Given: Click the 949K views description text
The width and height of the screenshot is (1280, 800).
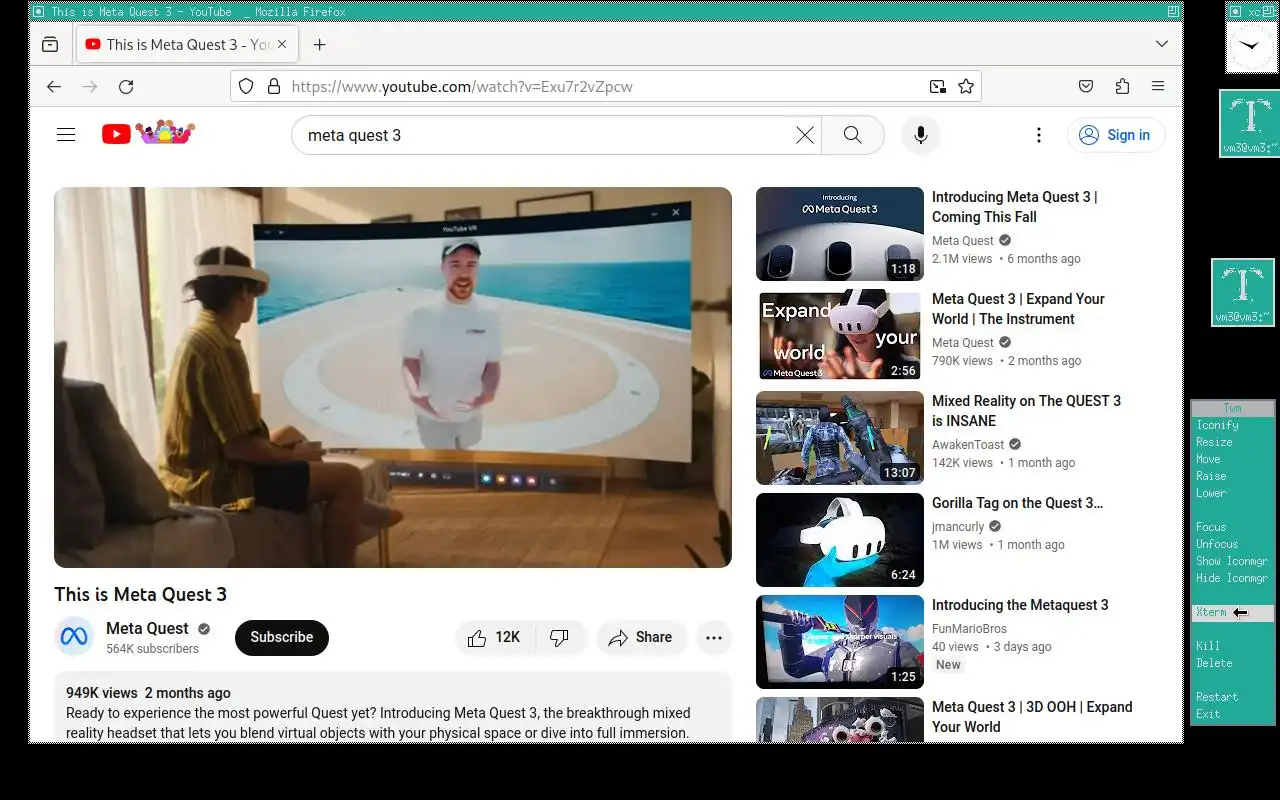Looking at the screenshot, I should 101,693.
